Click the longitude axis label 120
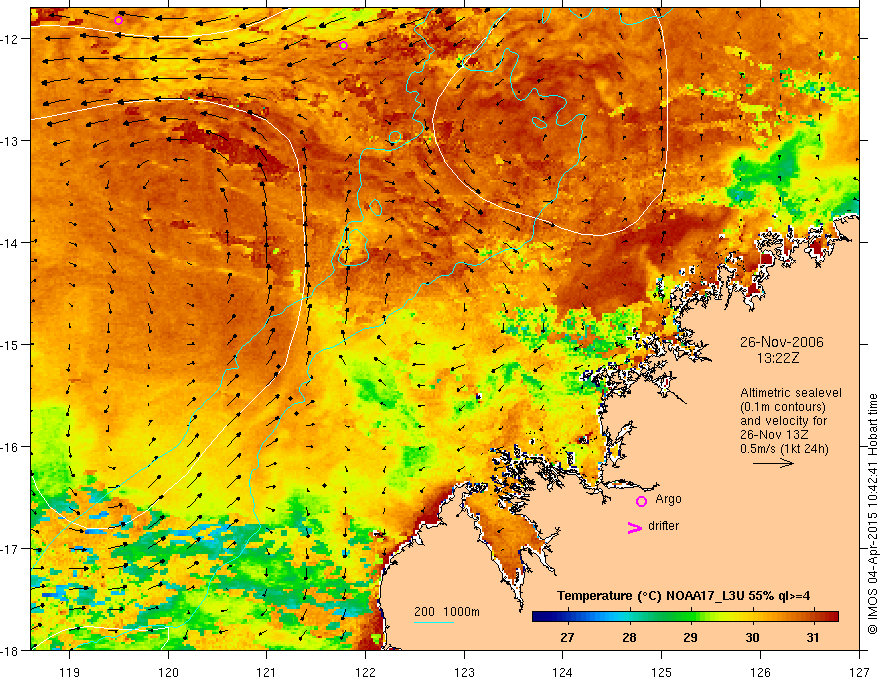 pos(168,672)
